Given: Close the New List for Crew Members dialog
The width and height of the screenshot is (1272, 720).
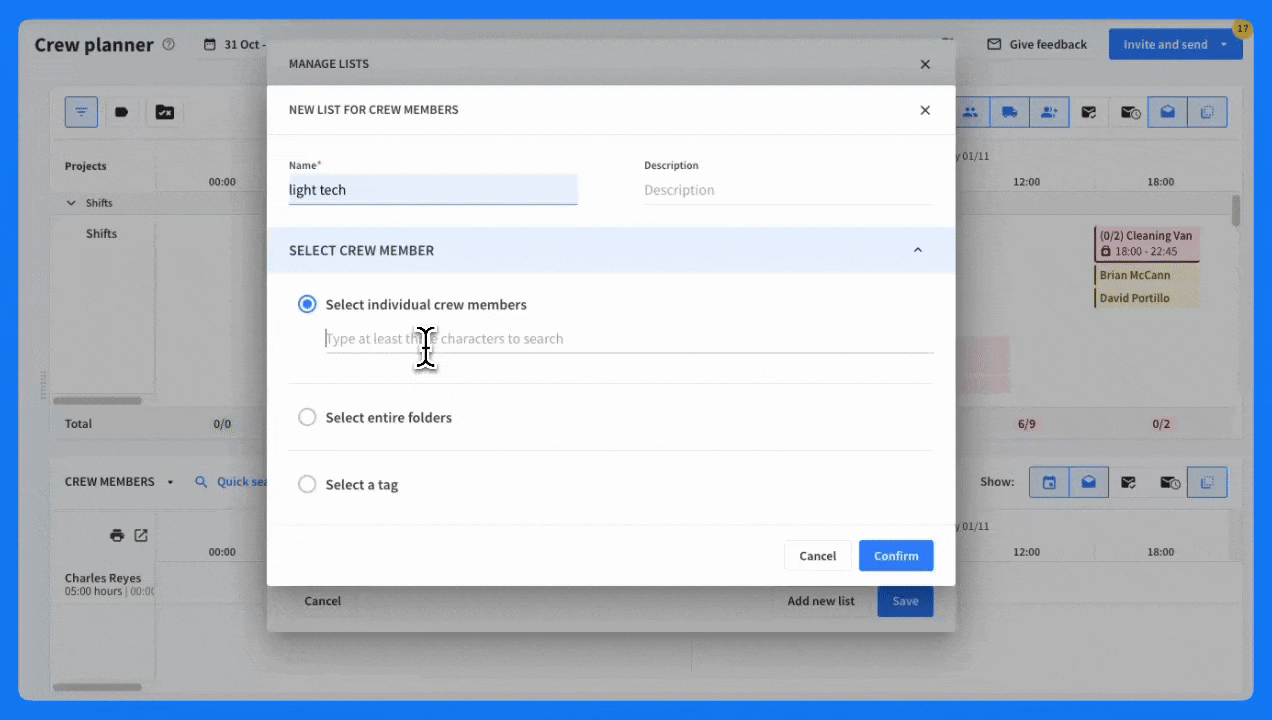Looking at the screenshot, I should point(924,110).
